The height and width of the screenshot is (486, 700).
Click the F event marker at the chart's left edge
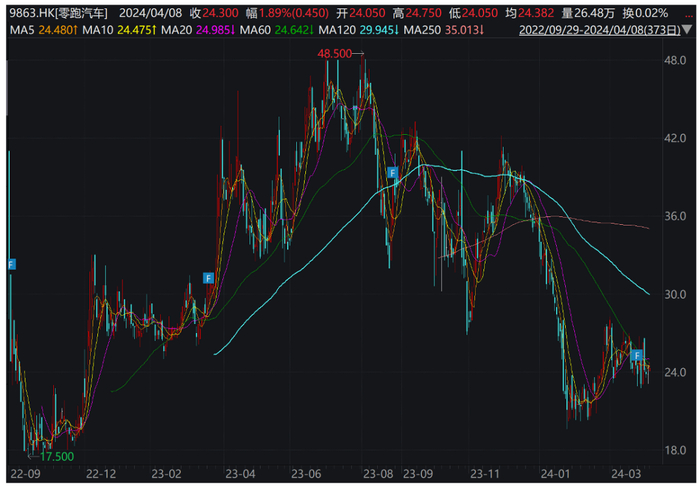click(12, 265)
